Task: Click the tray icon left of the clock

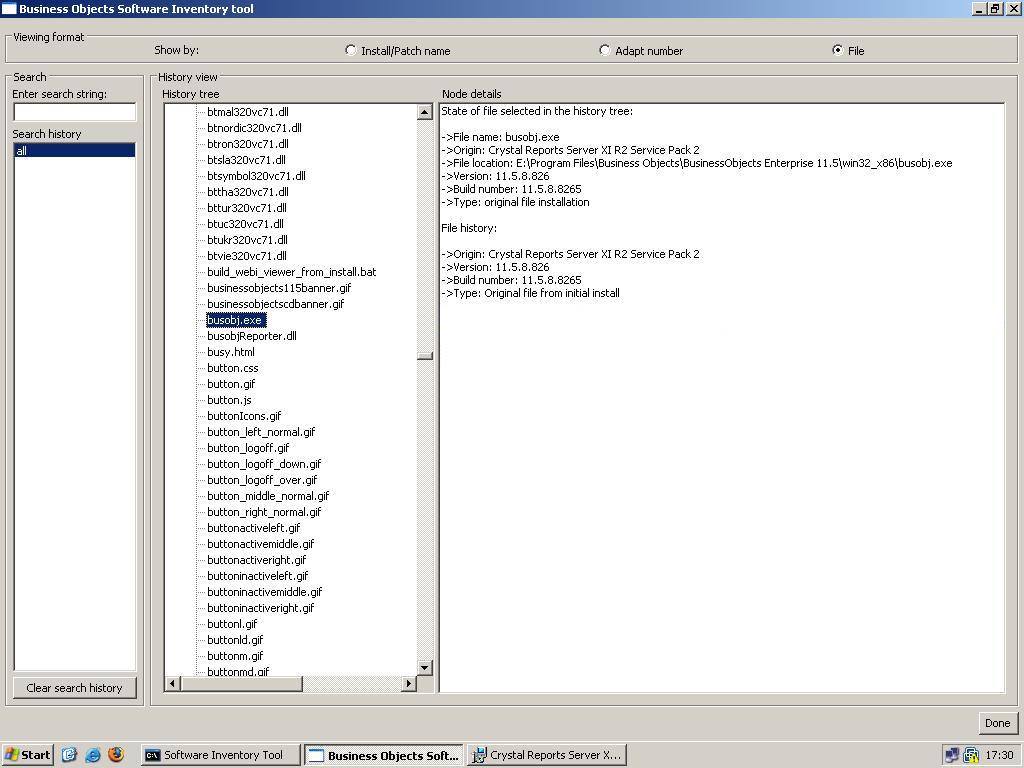Action: tap(971, 756)
